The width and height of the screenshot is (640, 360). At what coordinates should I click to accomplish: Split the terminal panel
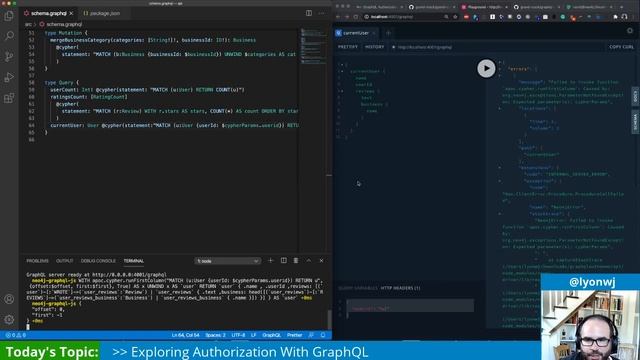pyautogui.click(x=284, y=260)
